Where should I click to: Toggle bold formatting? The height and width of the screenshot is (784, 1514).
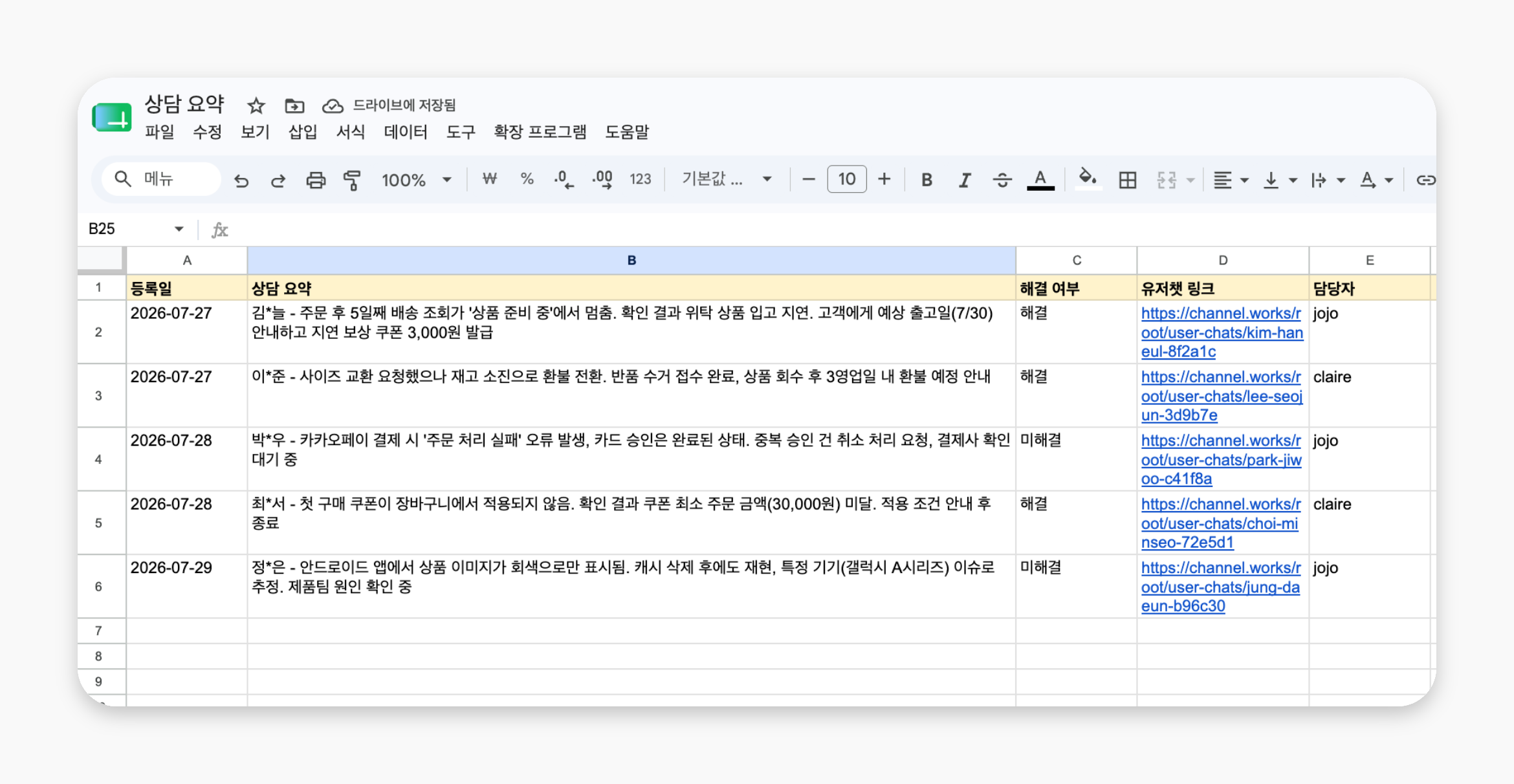(x=927, y=180)
